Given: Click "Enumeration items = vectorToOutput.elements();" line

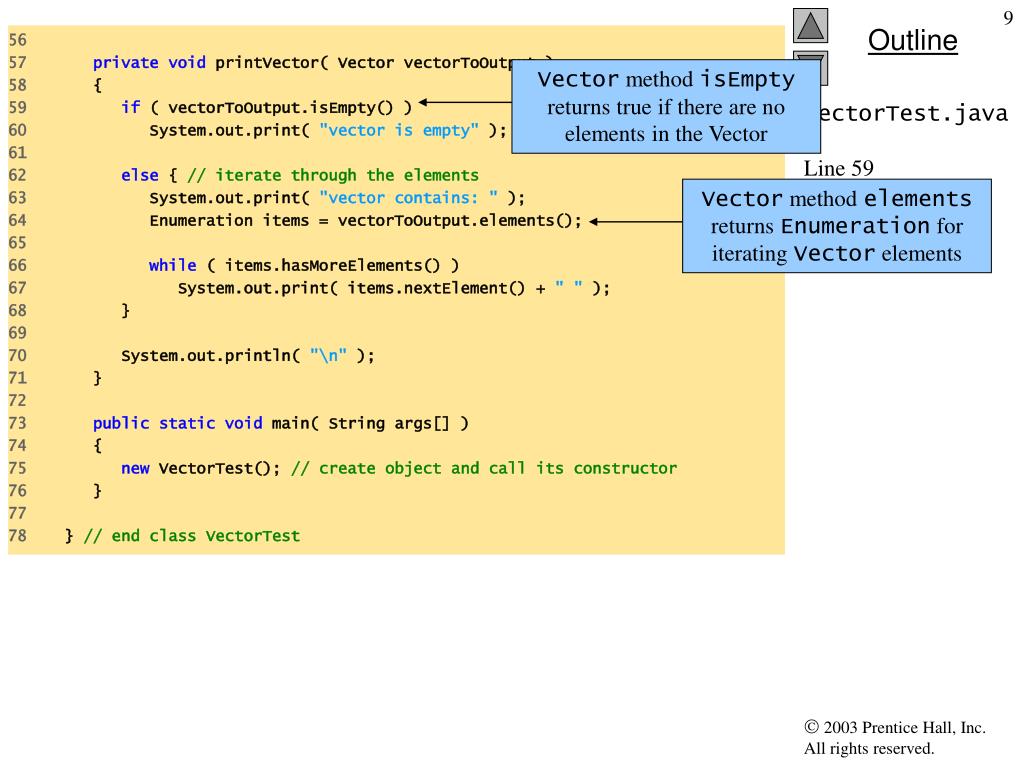Looking at the screenshot, I should click(x=366, y=221).
